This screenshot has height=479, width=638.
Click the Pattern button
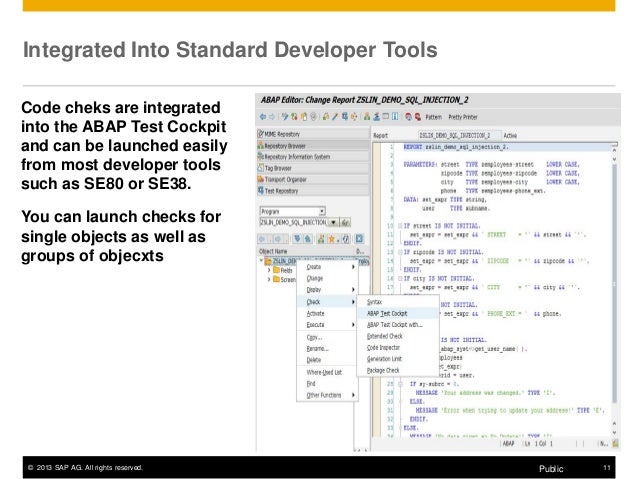coord(433,117)
